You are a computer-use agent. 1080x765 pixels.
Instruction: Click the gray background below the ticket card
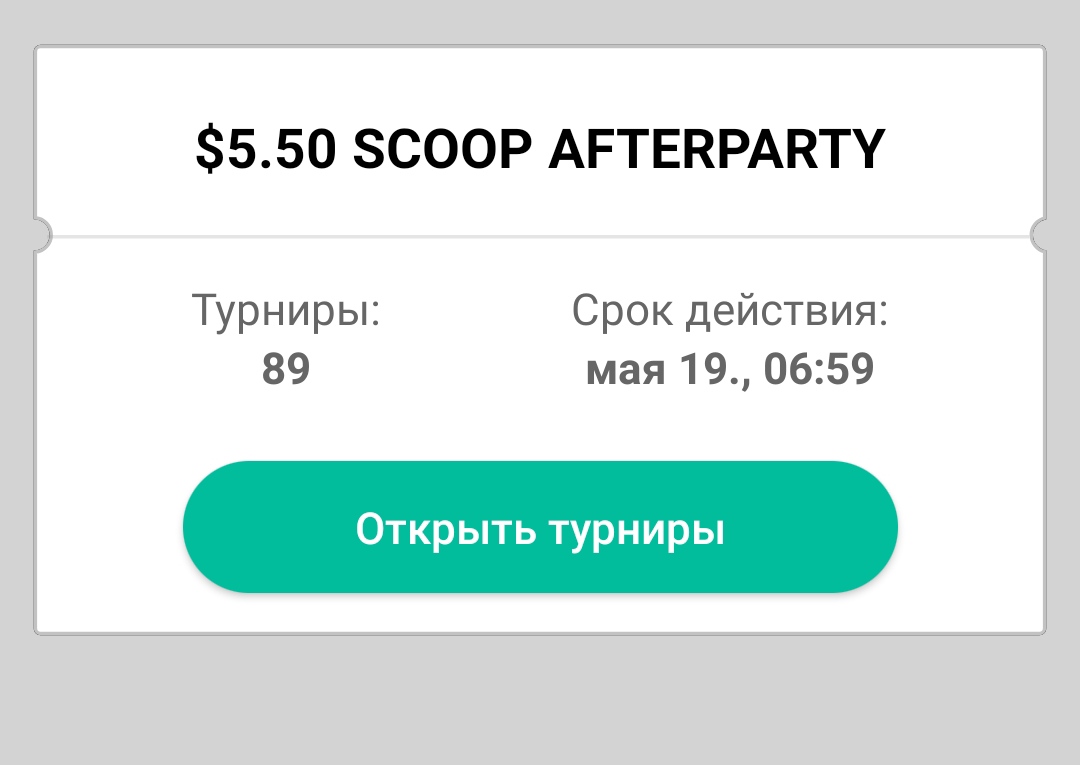tap(540, 700)
